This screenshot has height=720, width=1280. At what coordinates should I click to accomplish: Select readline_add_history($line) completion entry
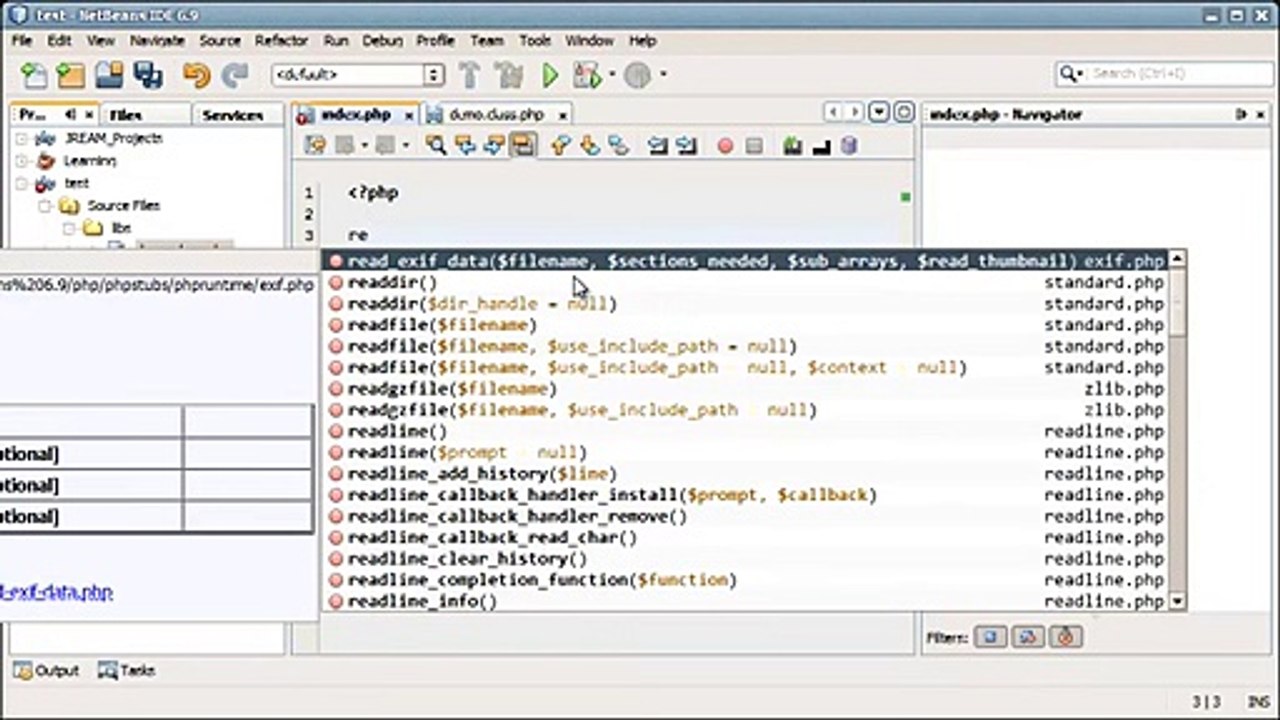746,474
